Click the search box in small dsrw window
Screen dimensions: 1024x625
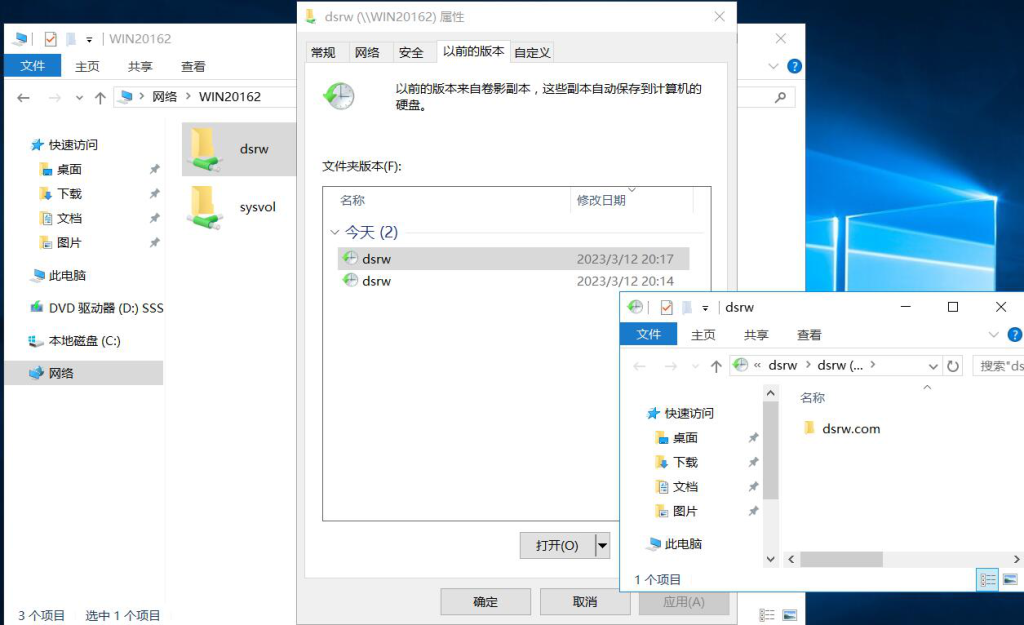point(998,366)
